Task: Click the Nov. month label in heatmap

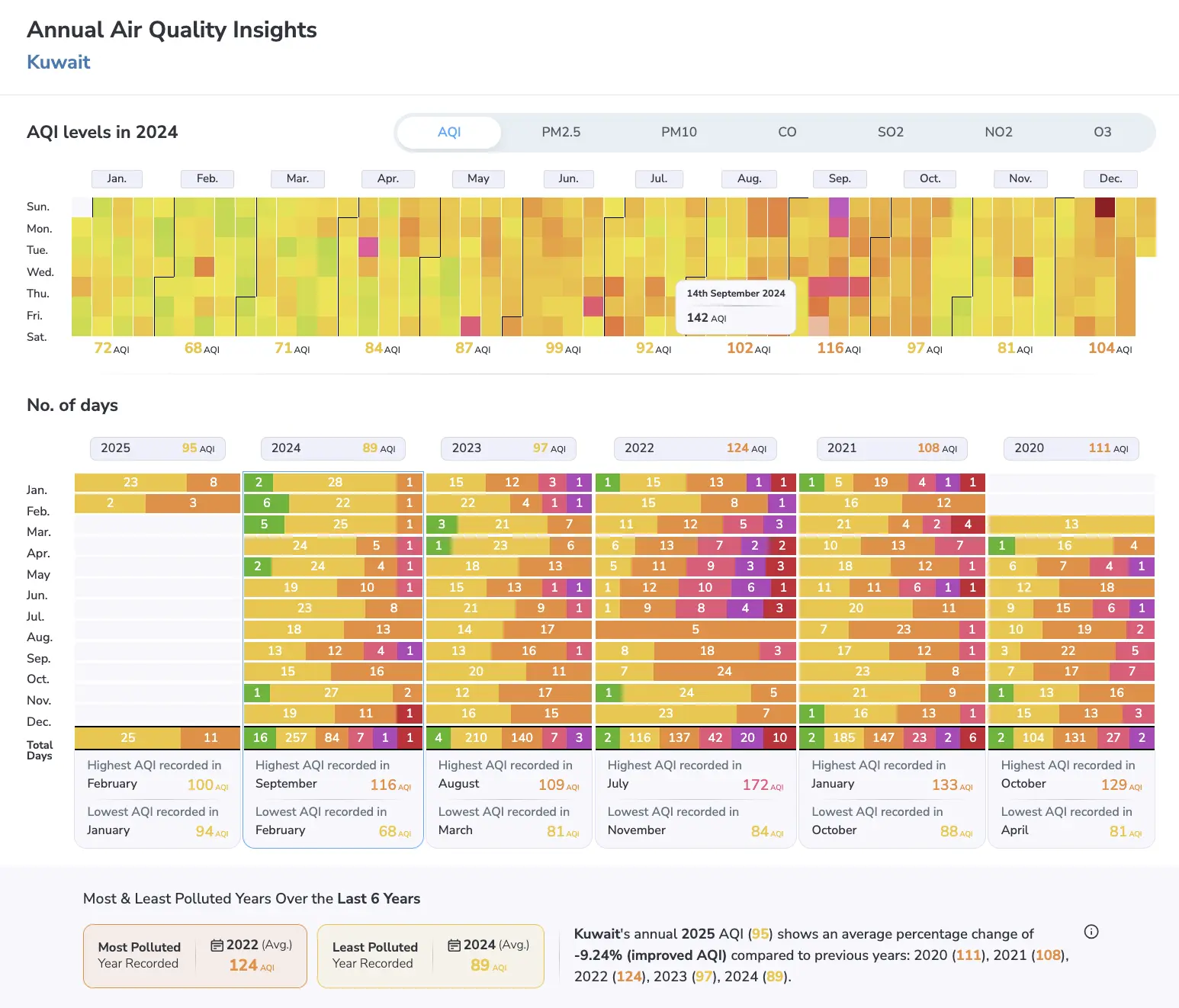Action: [1020, 178]
